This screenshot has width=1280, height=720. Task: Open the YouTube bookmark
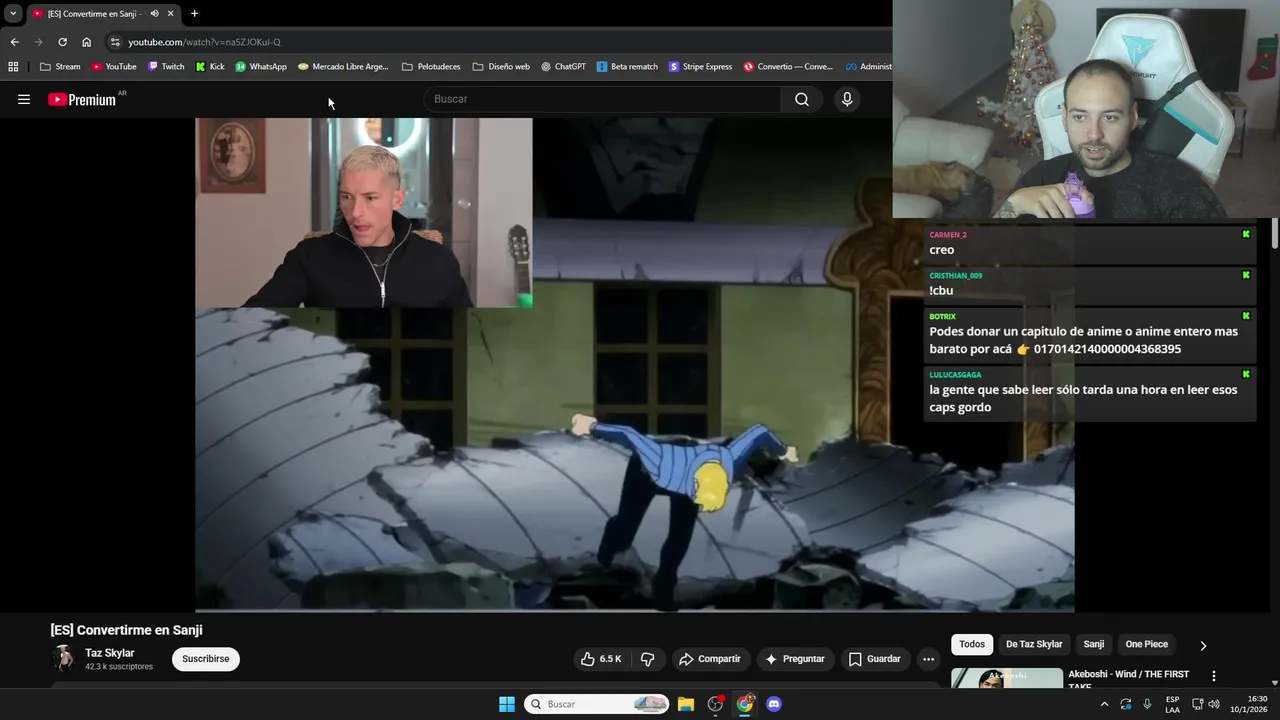point(114,66)
